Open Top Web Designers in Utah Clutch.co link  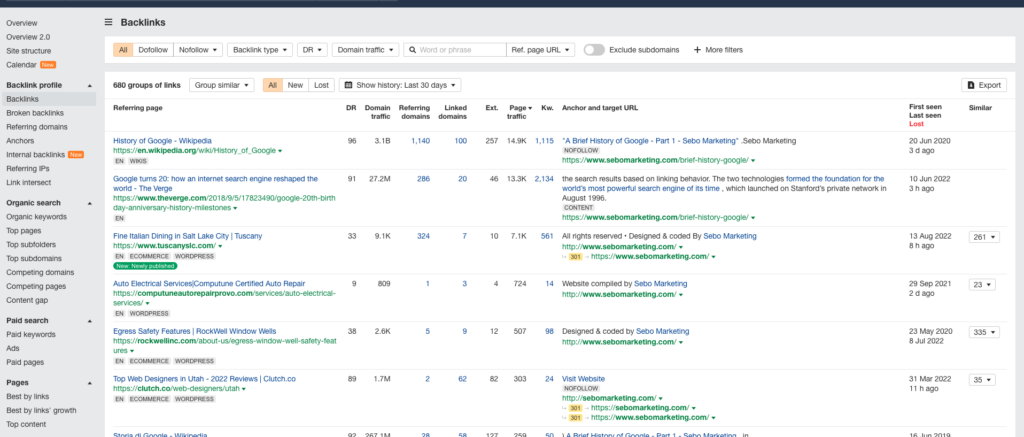click(x=204, y=379)
